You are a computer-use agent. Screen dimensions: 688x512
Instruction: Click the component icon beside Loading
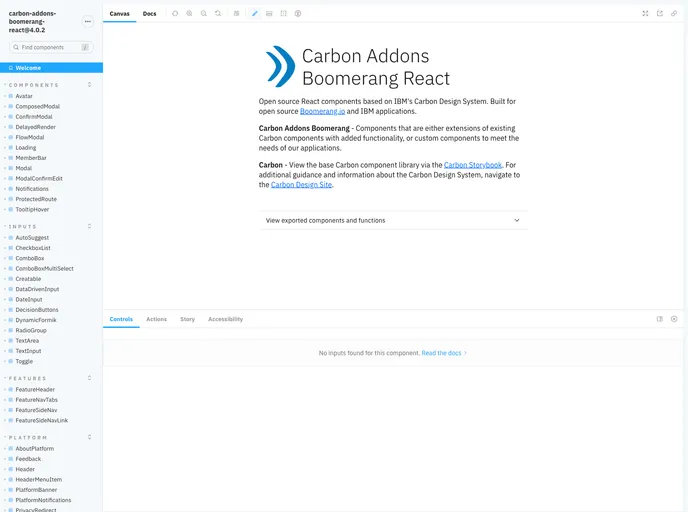click(x=11, y=147)
